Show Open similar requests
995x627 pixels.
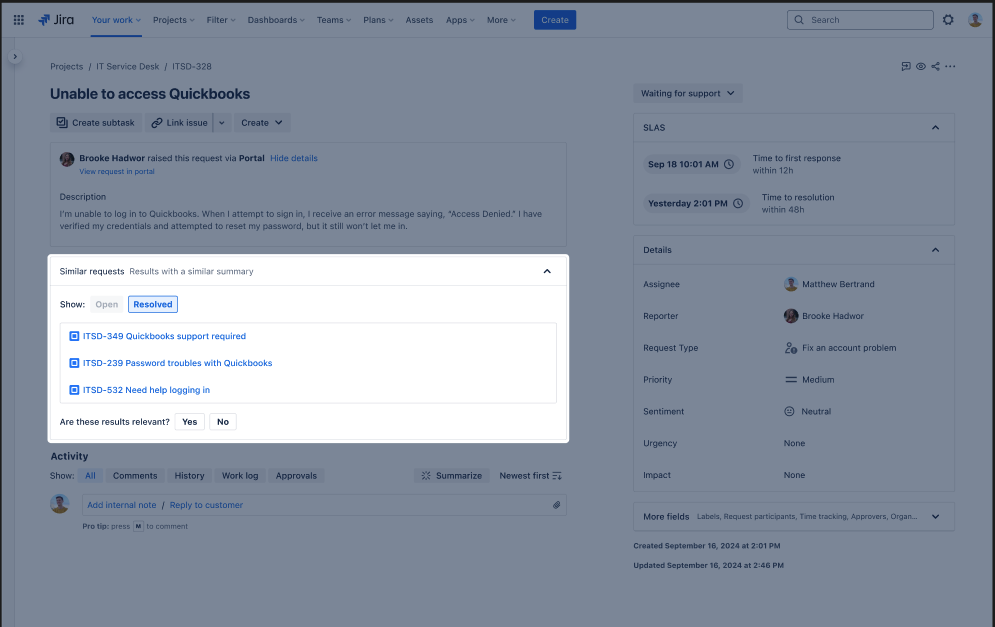coord(107,305)
